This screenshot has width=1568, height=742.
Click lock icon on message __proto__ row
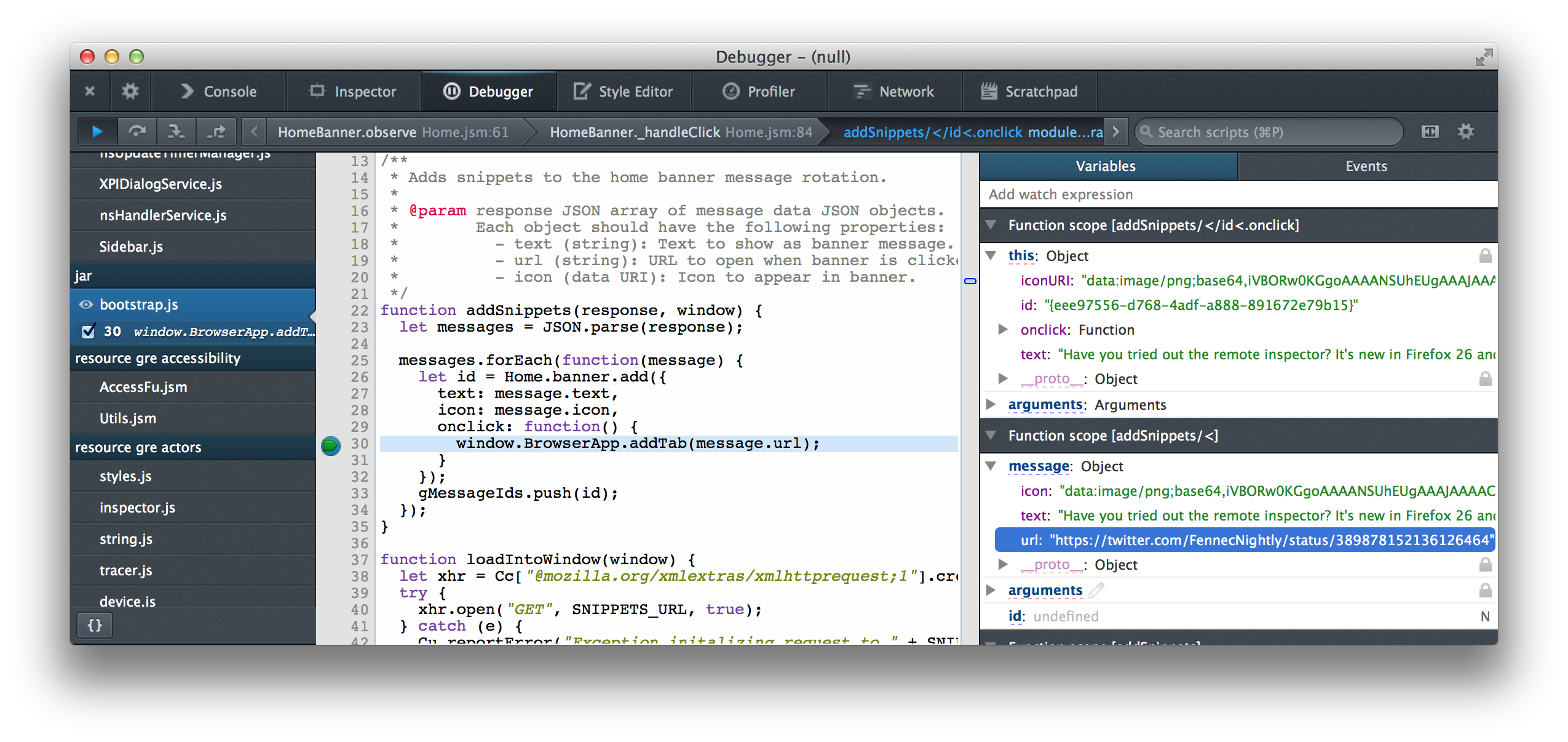point(1486,564)
